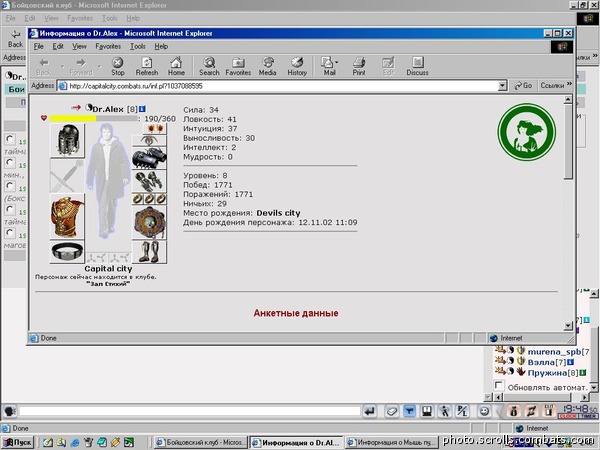Image resolution: width=600 pixels, height=450 pixels.
Task: Click the chat message input field
Action: pyautogui.click(x=189, y=411)
